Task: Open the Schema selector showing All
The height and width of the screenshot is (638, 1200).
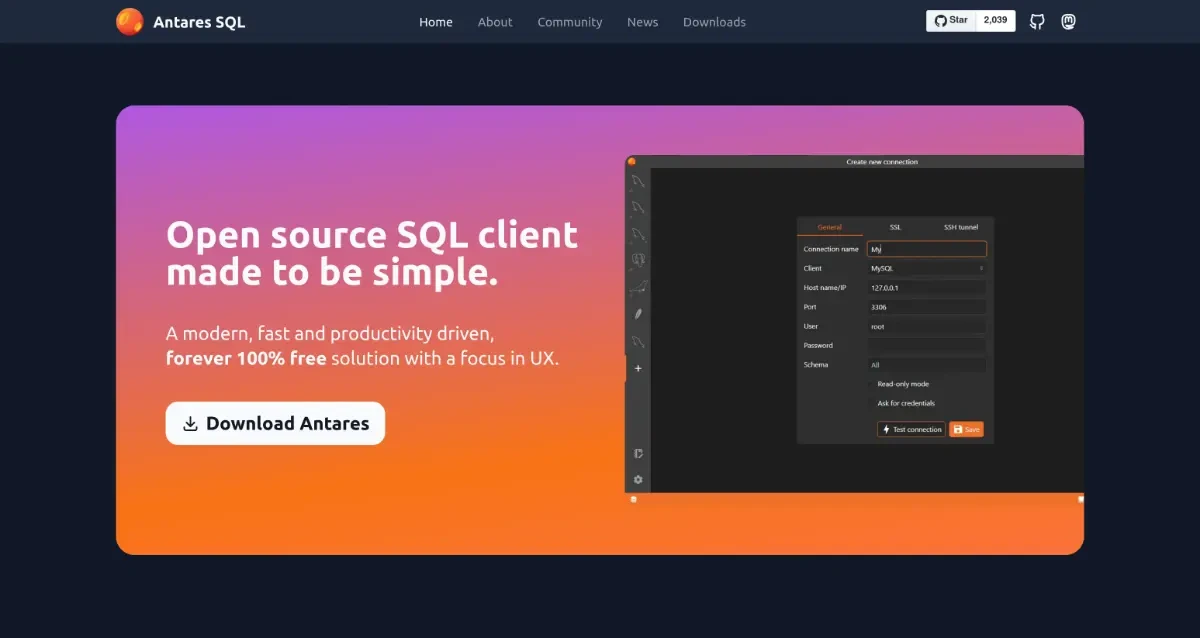Action: (x=925, y=363)
